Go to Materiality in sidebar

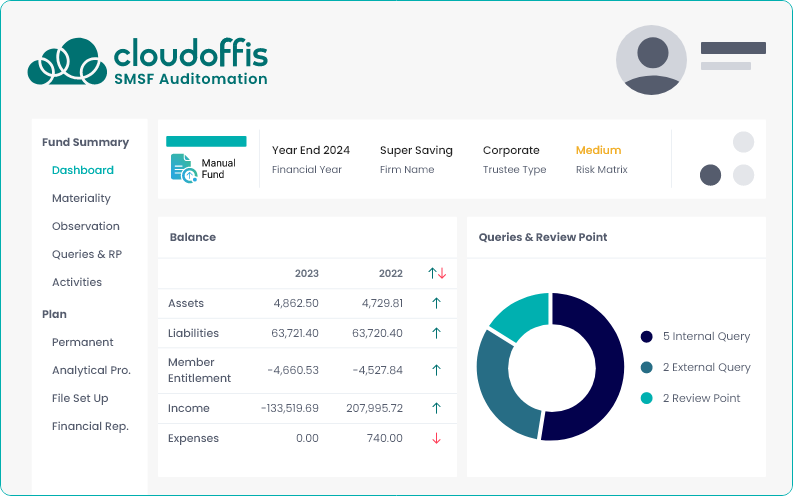(81, 198)
